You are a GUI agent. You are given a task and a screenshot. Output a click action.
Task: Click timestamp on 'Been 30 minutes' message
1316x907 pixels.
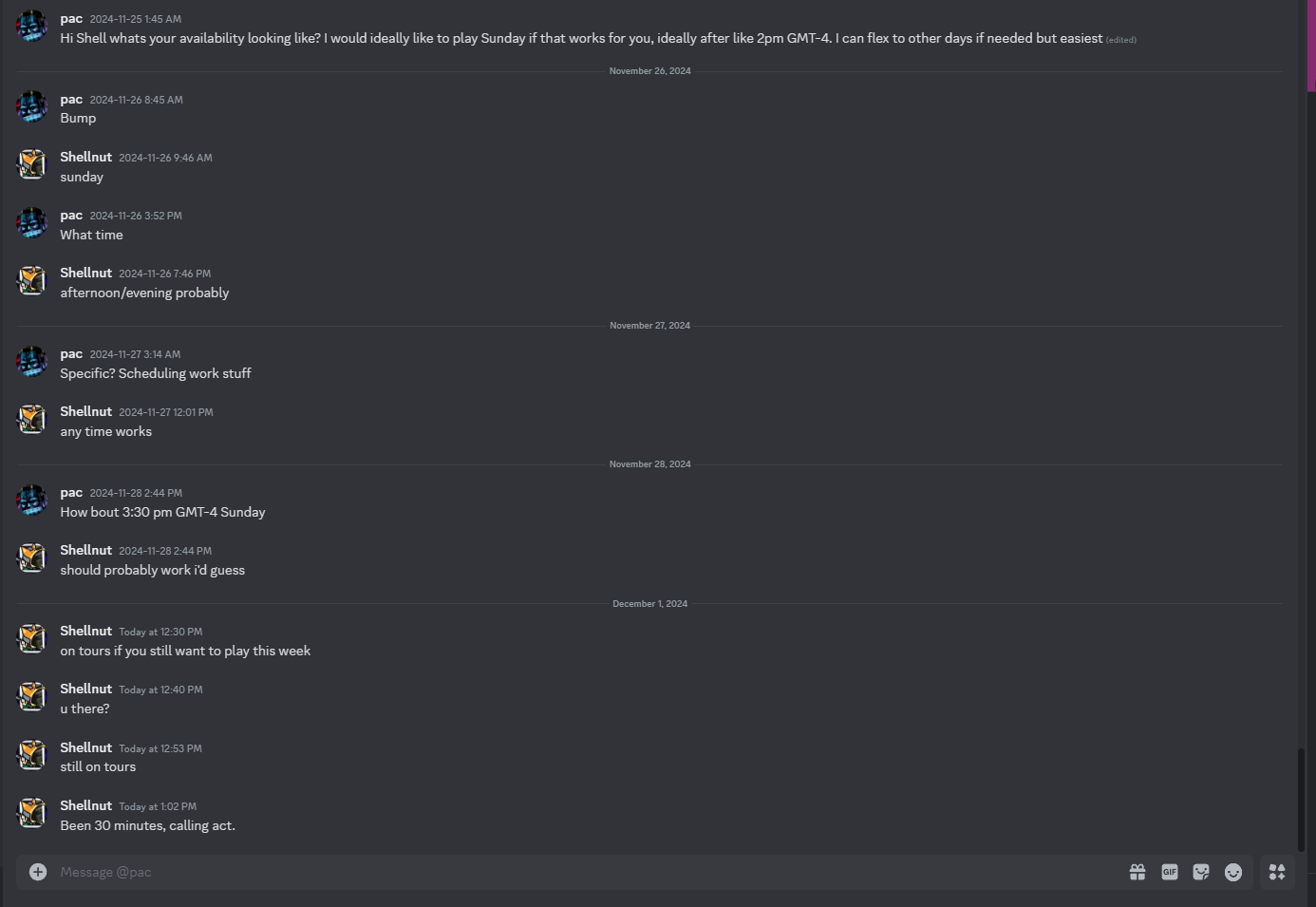[158, 806]
